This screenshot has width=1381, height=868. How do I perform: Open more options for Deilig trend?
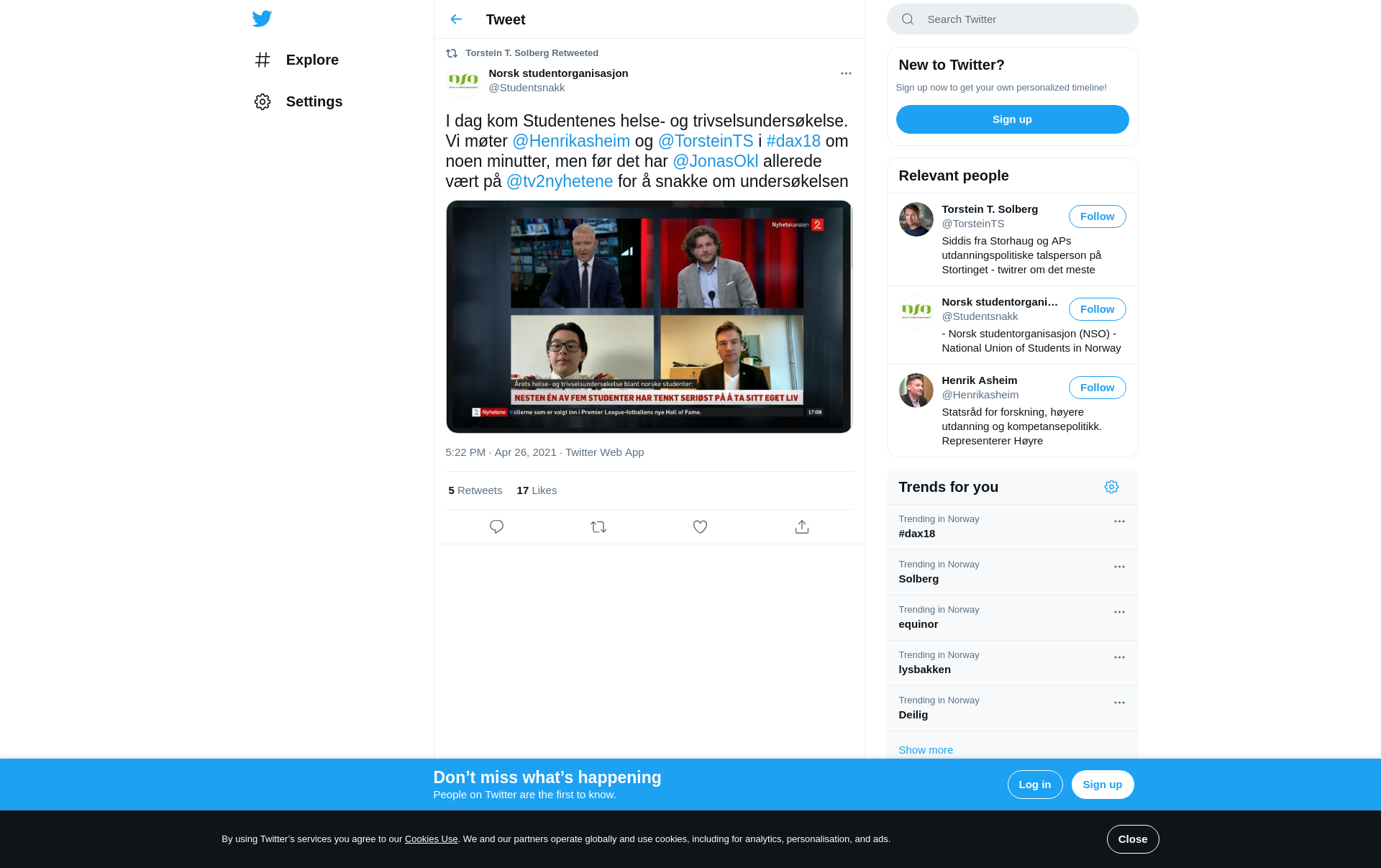tap(1119, 703)
